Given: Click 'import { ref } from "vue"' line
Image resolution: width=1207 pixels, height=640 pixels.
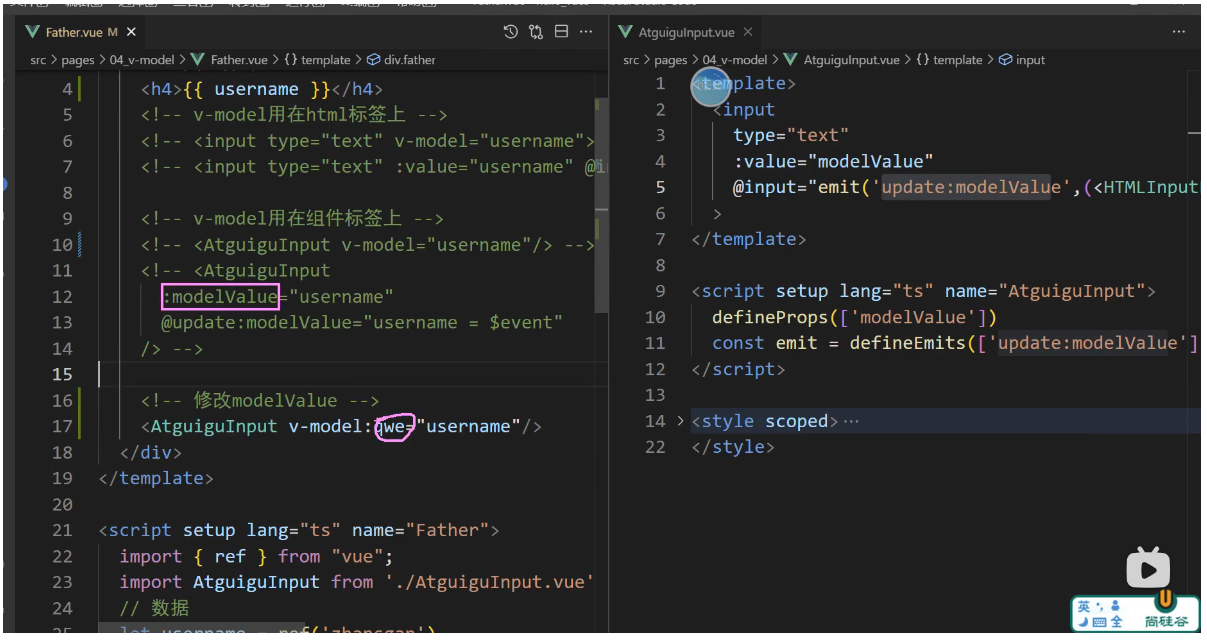Looking at the screenshot, I should coord(257,556).
